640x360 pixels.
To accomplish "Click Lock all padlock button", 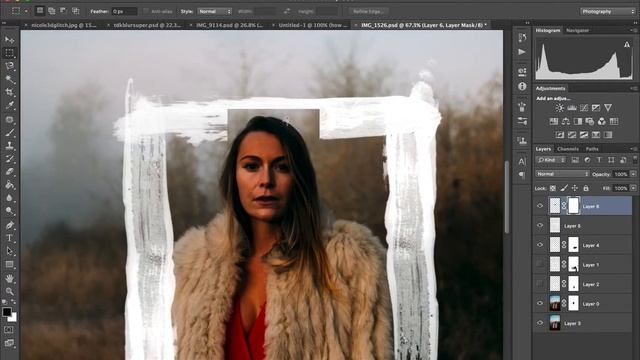I will point(586,188).
